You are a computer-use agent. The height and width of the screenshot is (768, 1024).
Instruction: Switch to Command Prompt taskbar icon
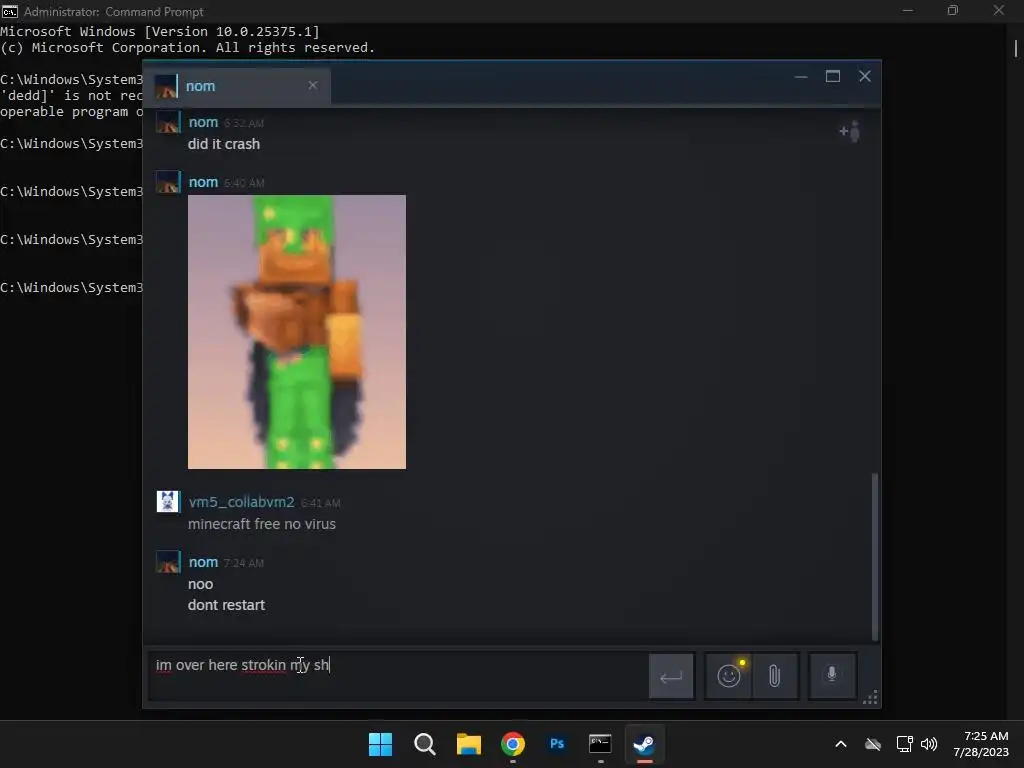[x=600, y=744]
